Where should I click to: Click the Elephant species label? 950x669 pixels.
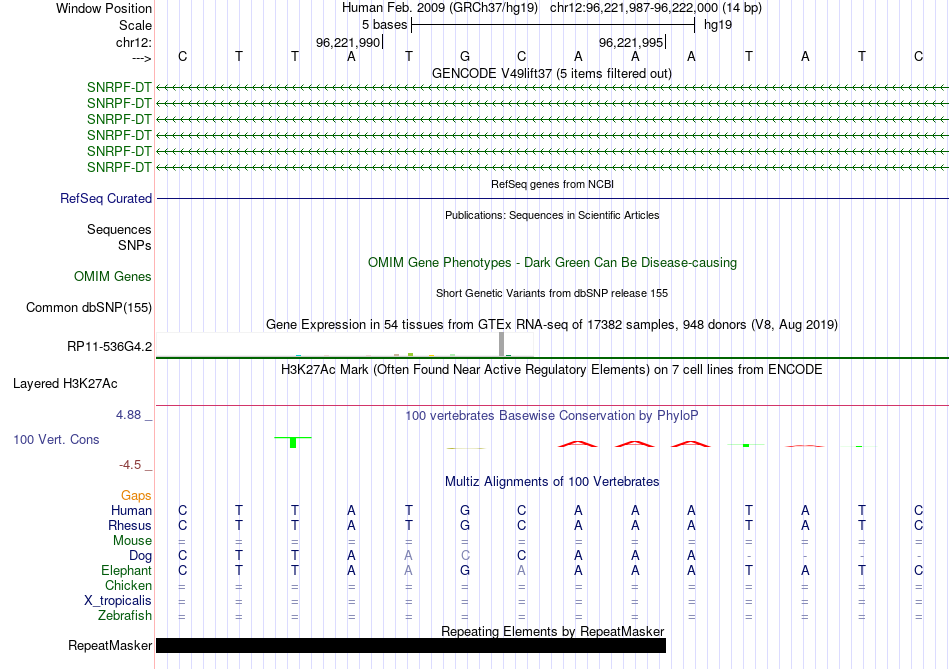click(x=126, y=571)
